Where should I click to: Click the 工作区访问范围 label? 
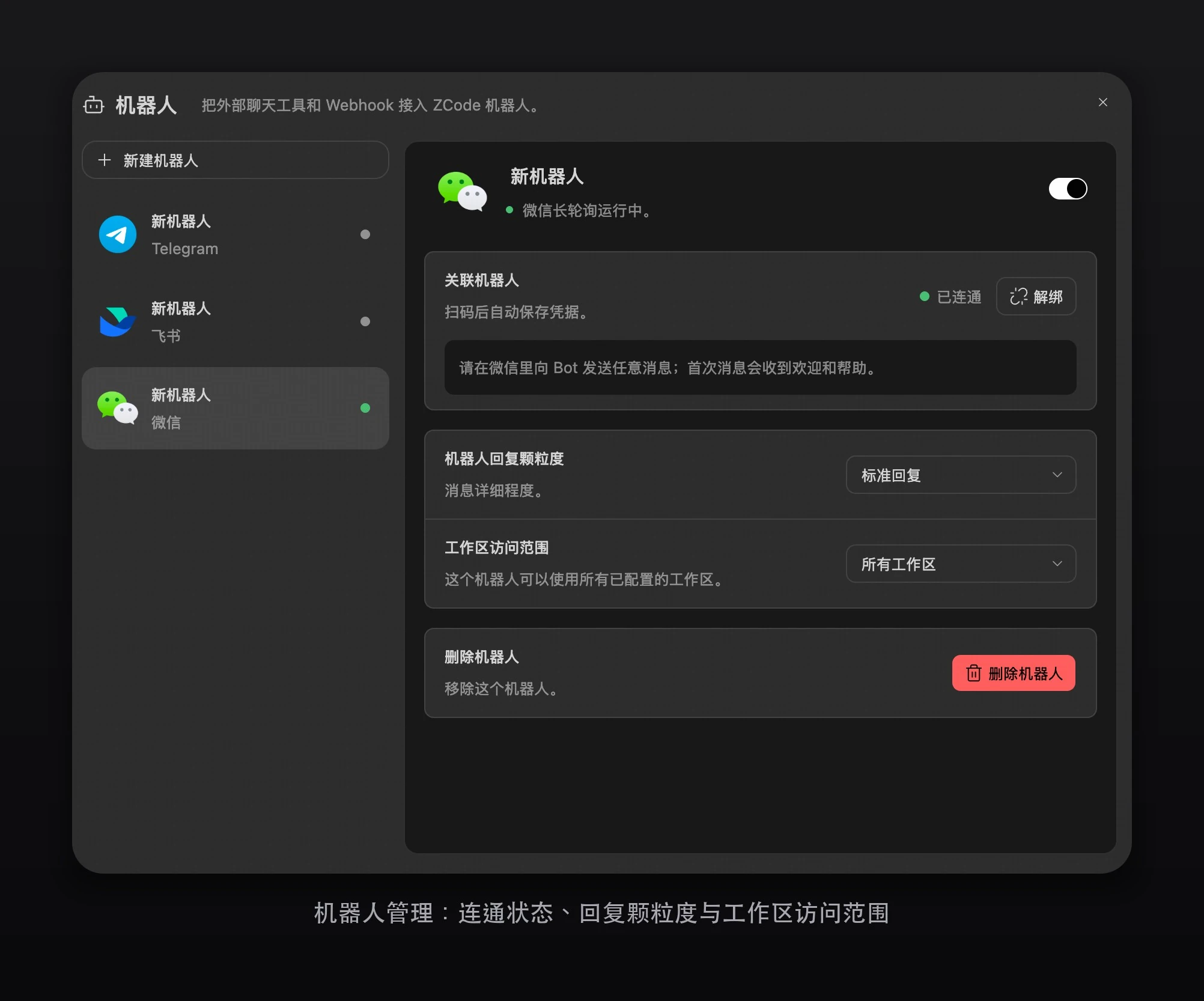(497, 548)
